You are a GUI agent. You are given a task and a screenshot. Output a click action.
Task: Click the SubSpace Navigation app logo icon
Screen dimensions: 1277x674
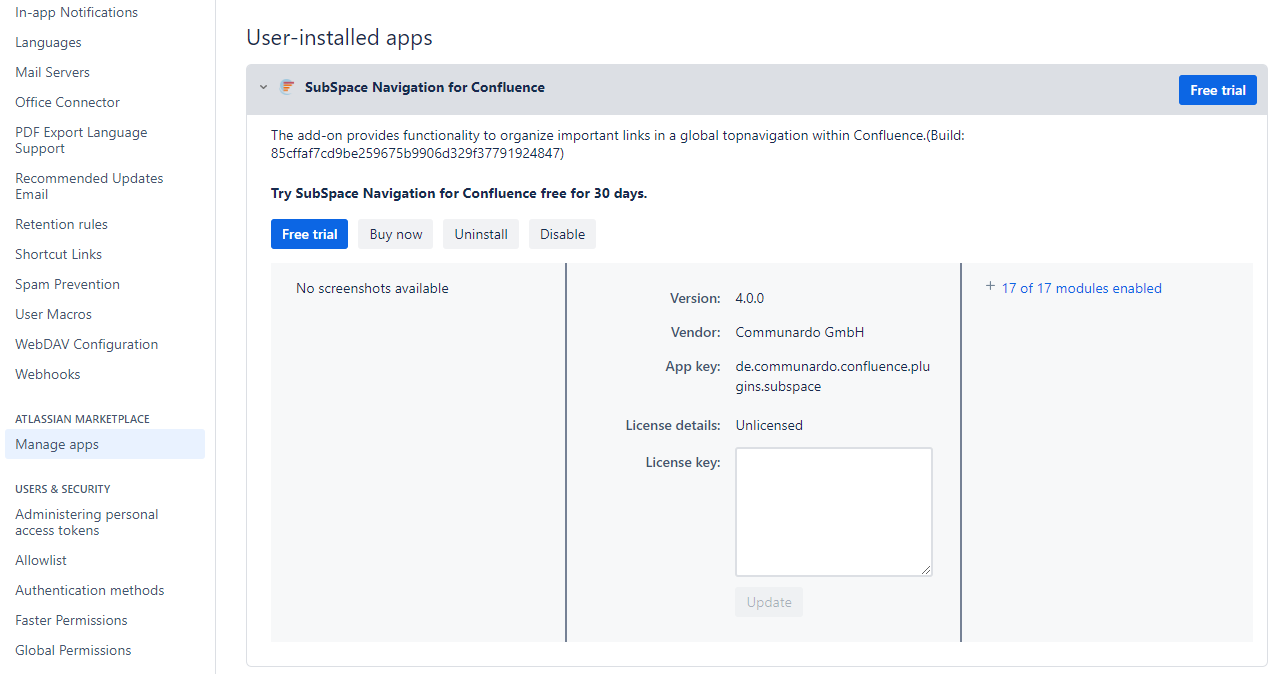click(x=287, y=87)
